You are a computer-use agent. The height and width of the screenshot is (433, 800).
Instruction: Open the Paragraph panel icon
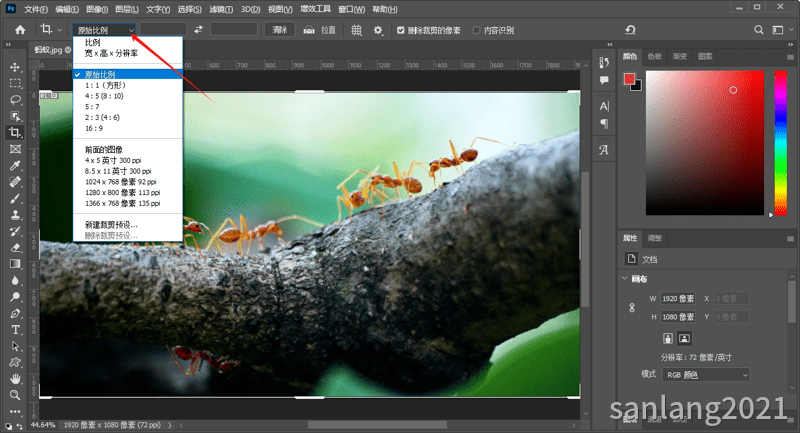pyautogui.click(x=604, y=123)
